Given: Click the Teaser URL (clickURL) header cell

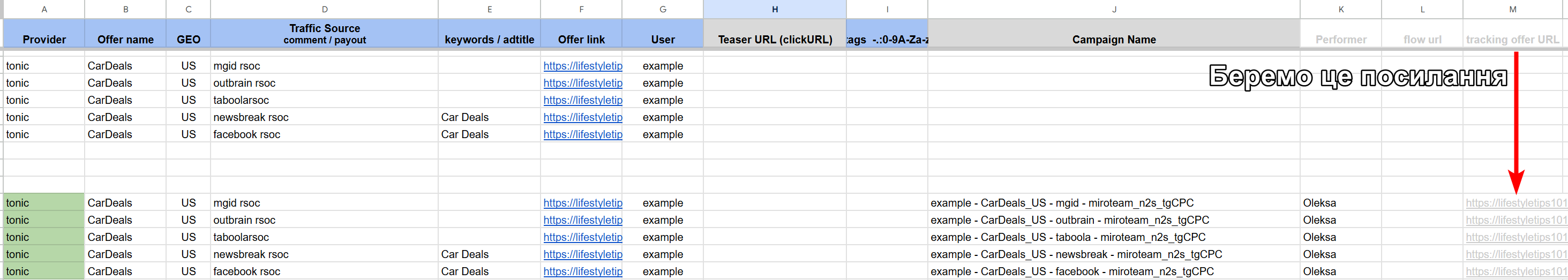Looking at the screenshot, I should click(774, 34).
